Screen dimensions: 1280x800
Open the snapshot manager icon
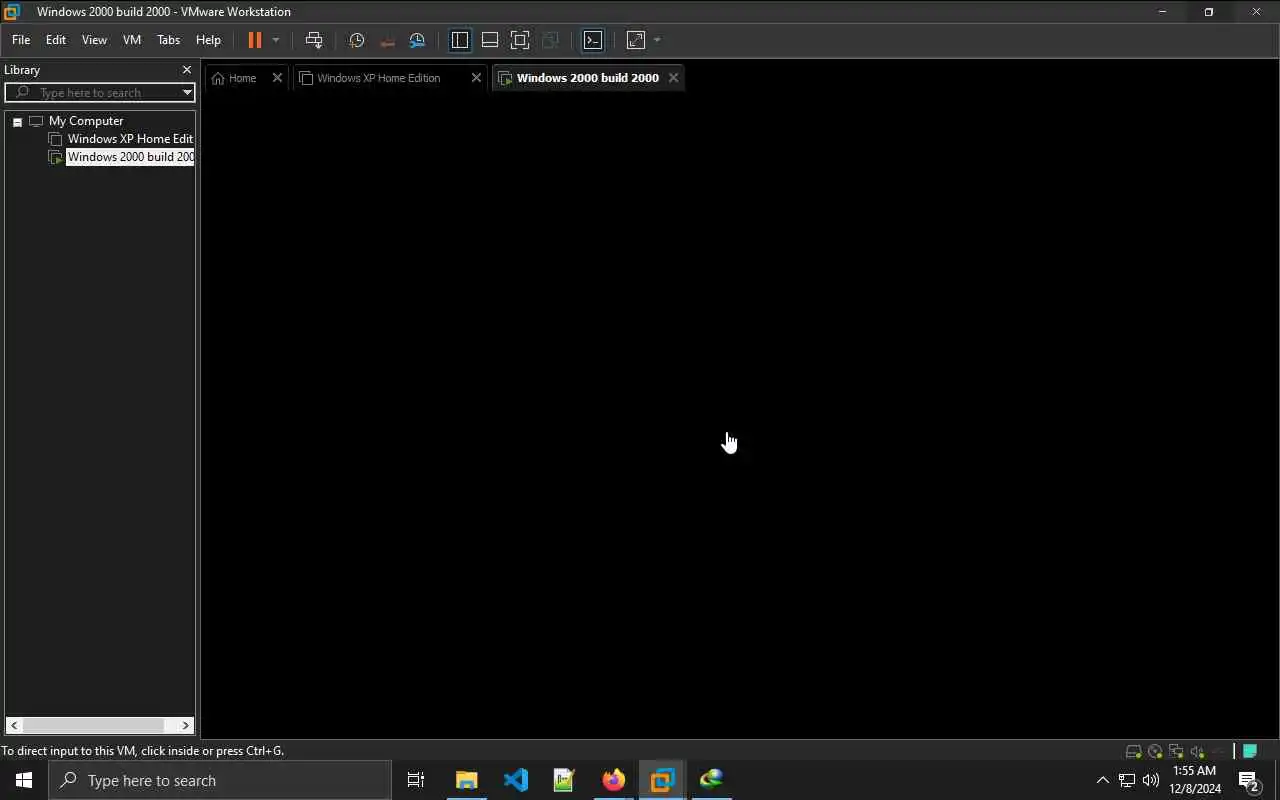coord(417,40)
